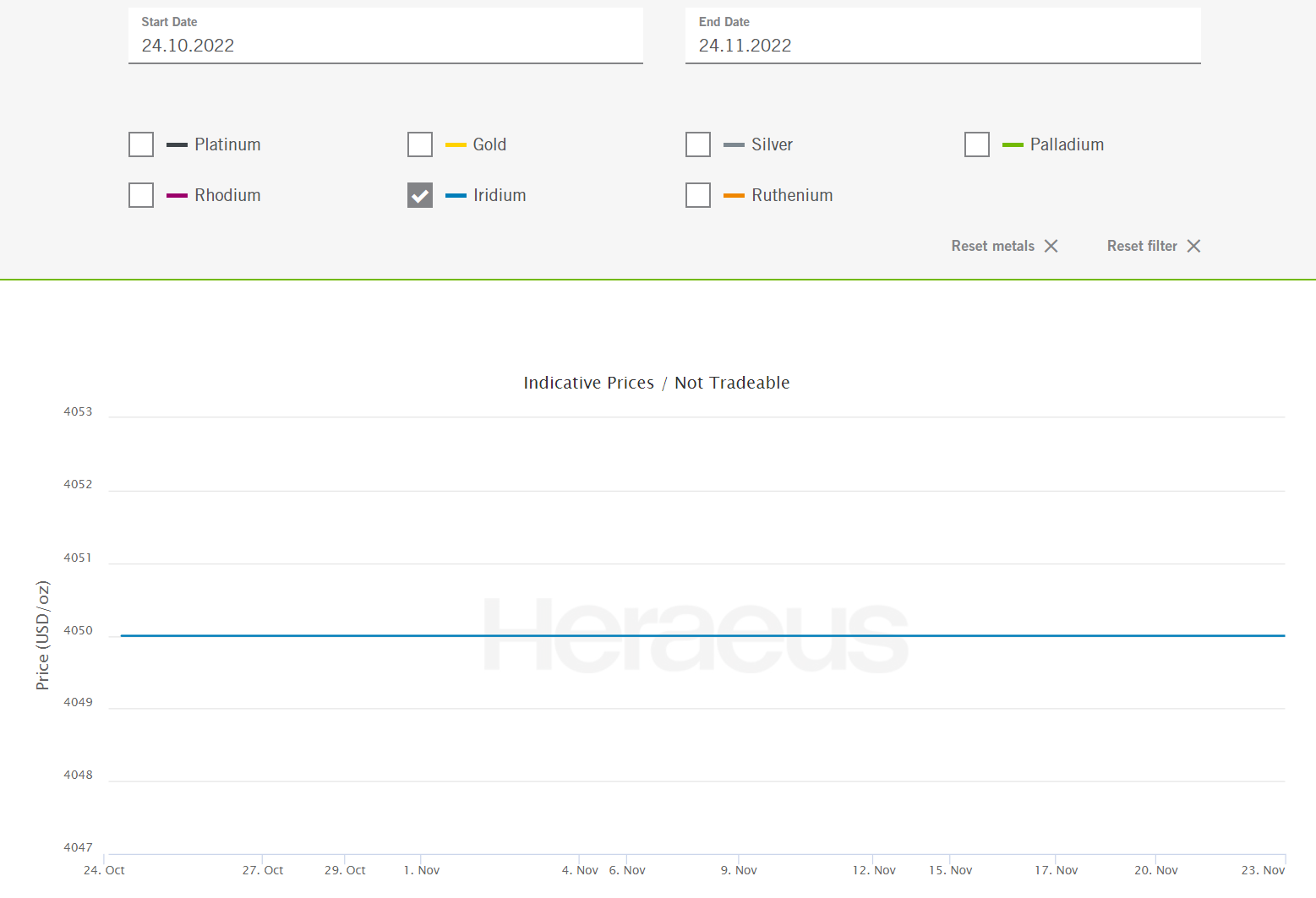1316x898 pixels.
Task: Click the blue Iridium legend swatch
Action: (456, 195)
